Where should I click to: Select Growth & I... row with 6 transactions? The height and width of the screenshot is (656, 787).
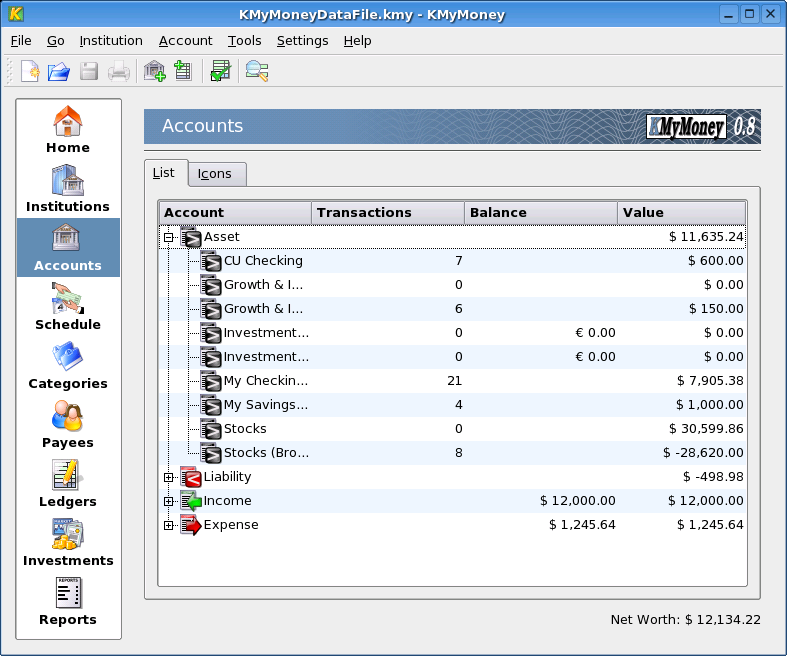point(453,309)
